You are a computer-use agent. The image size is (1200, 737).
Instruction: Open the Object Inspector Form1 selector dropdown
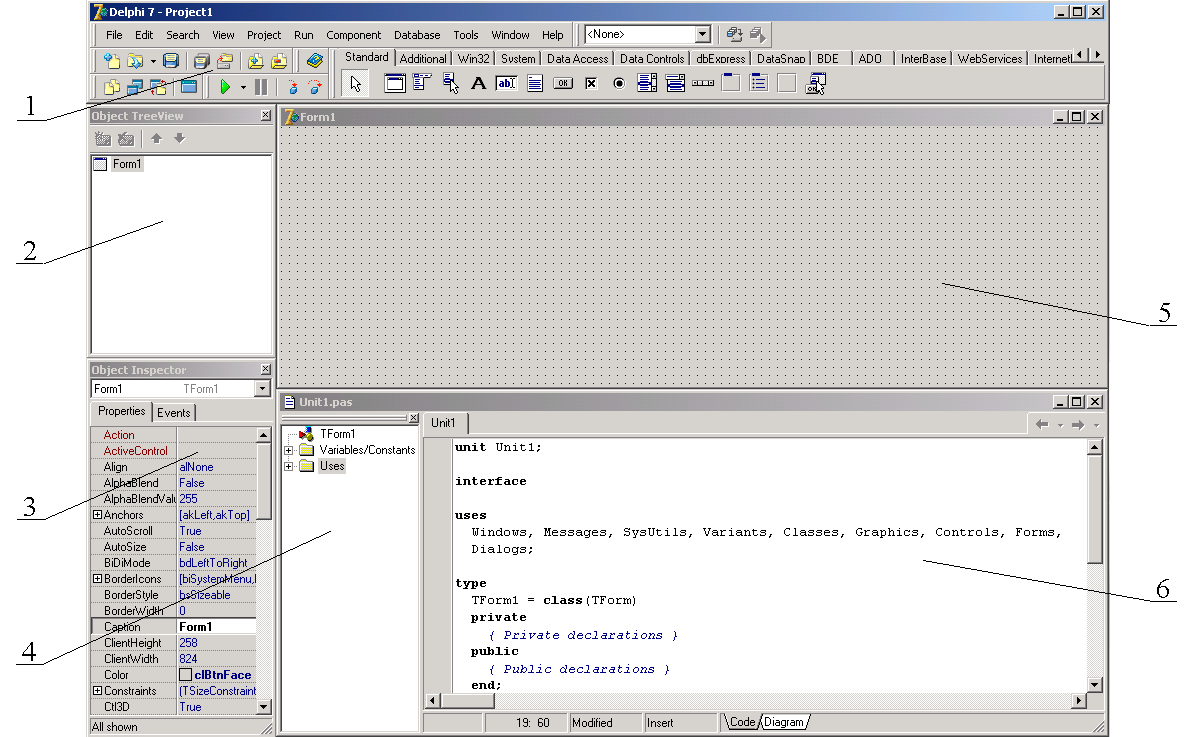coord(263,388)
